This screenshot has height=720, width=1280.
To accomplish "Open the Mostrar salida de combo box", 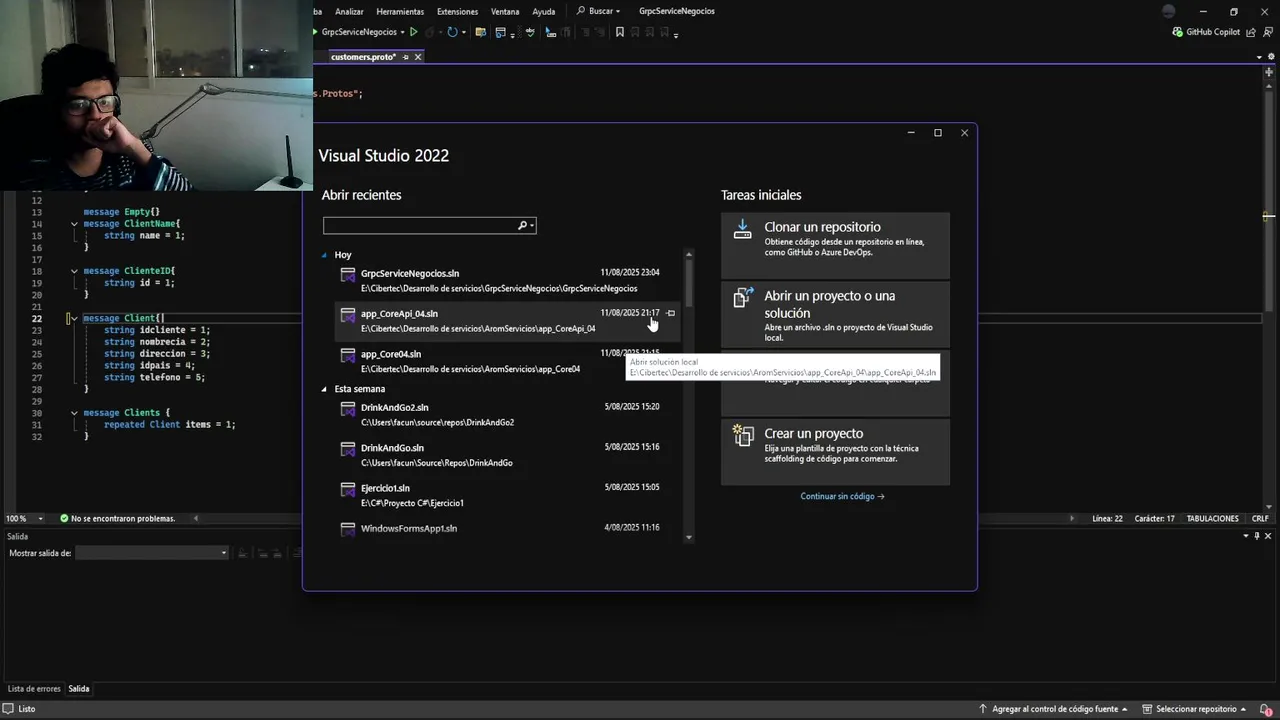I will [x=152, y=553].
